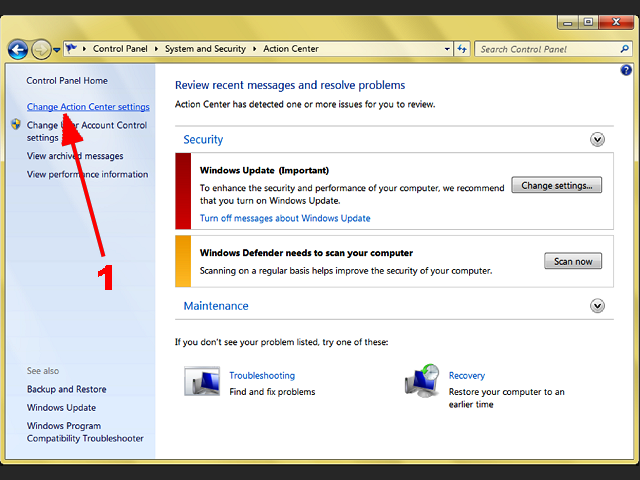Open the blue Help question mark icon

coord(626,70)
